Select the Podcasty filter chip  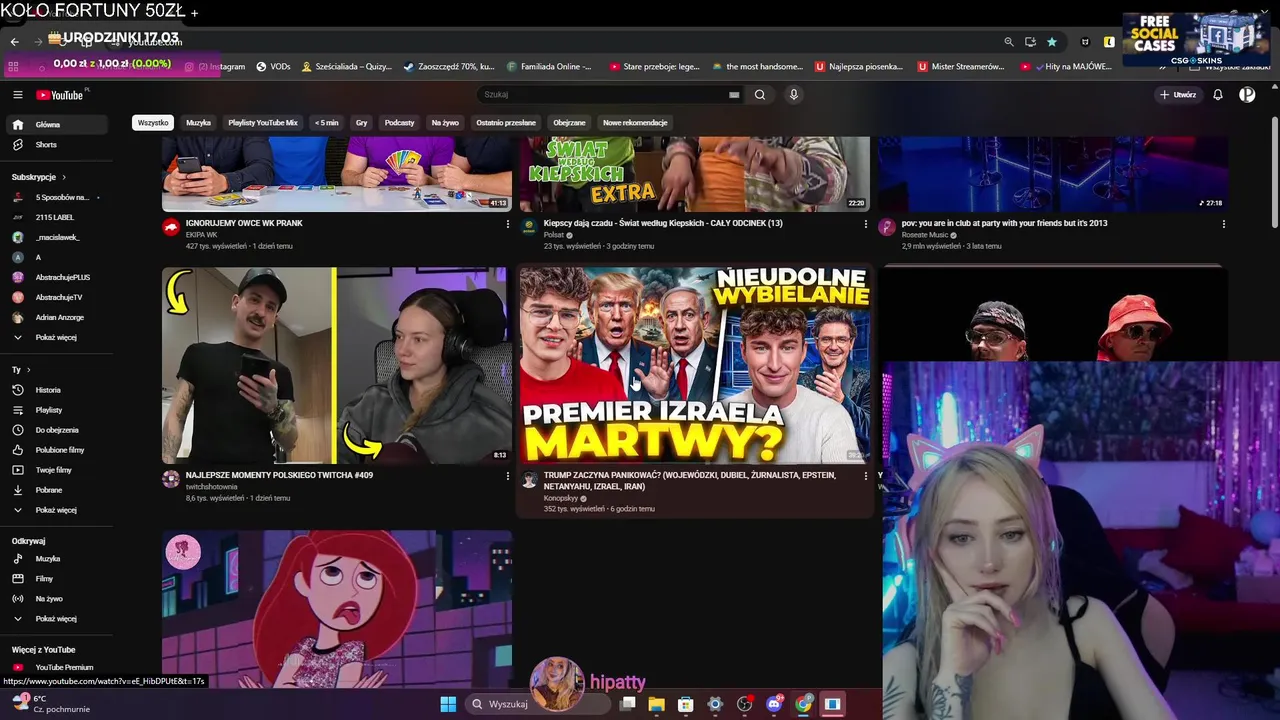pos(399,123)
